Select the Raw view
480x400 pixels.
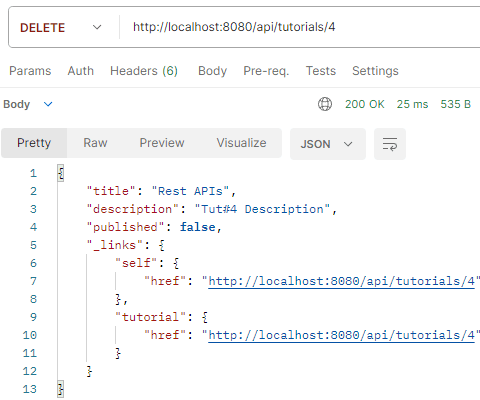(x=95, y=143)
